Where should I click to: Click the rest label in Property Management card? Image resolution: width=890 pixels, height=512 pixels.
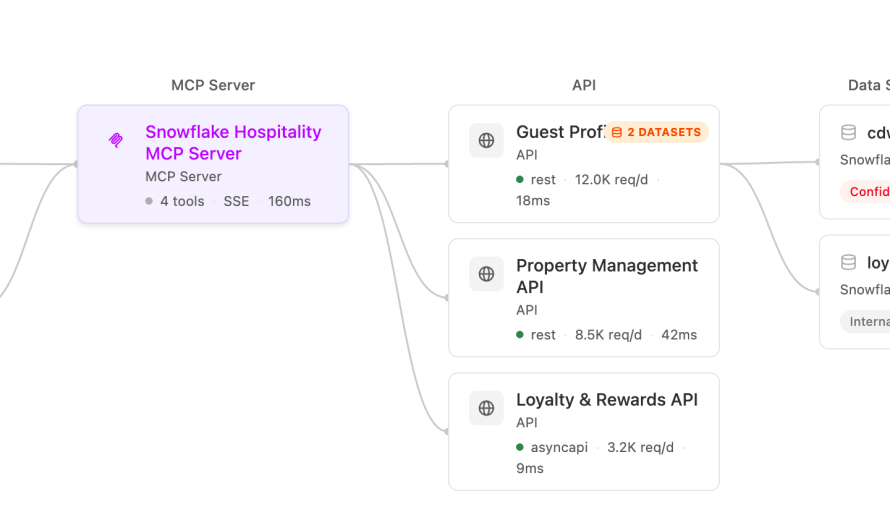coord(543,335)
